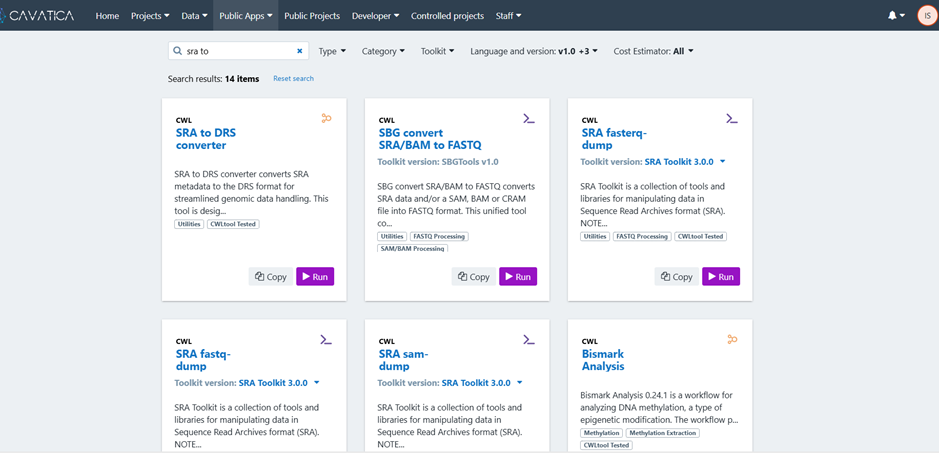Open the Language and version filter
939x453 pixels.
pyautogui.click(x=534, y=51)
